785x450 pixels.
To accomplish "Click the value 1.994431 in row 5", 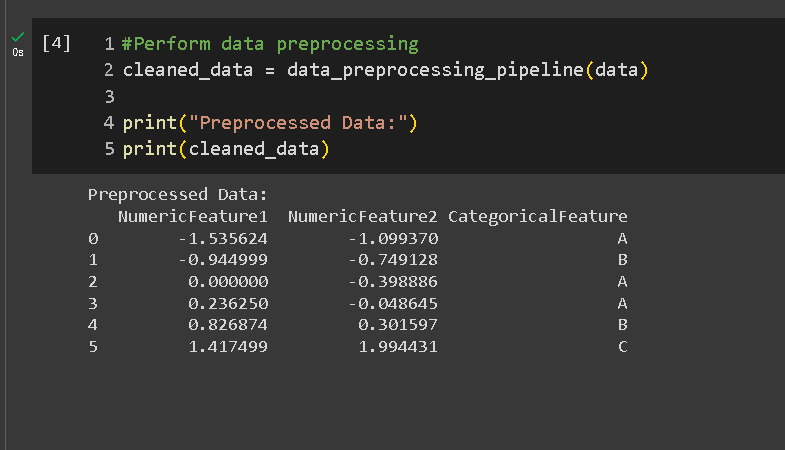I will pos(398,346).
